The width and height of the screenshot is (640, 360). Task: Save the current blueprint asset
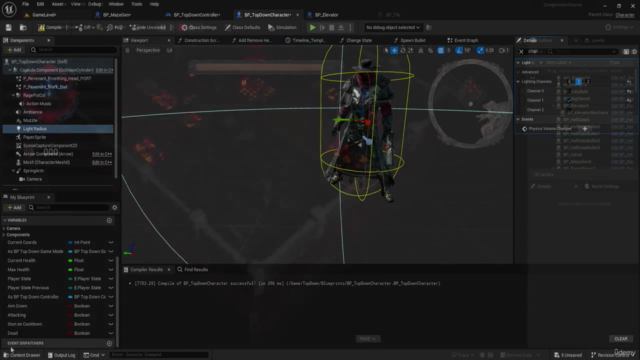[x=9, y=27]
